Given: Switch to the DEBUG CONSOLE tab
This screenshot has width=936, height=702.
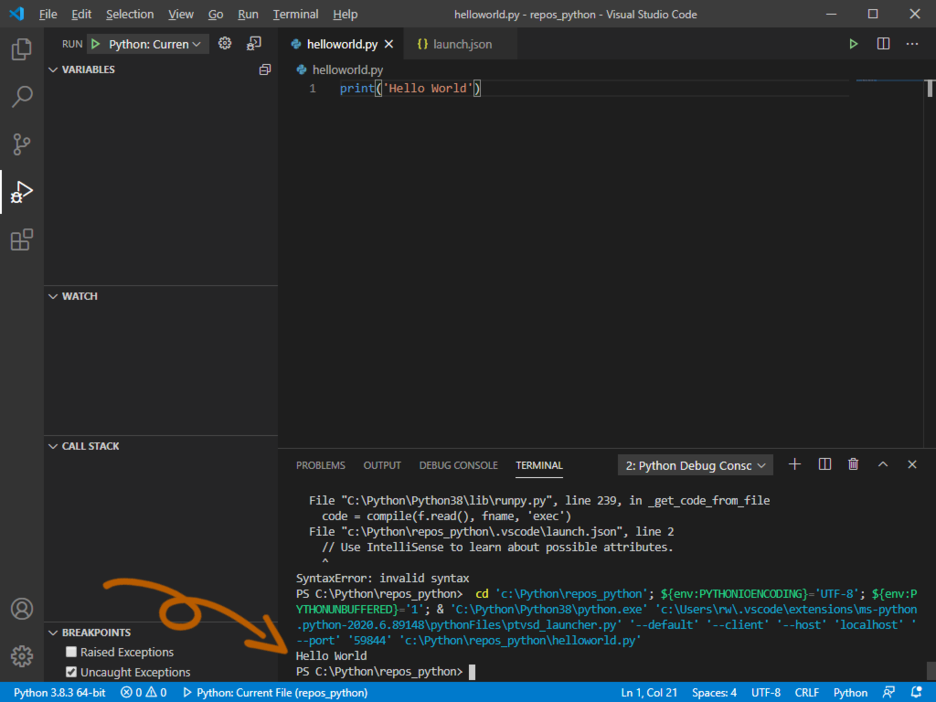Looking at the screenshot, I should coord(458,466).
